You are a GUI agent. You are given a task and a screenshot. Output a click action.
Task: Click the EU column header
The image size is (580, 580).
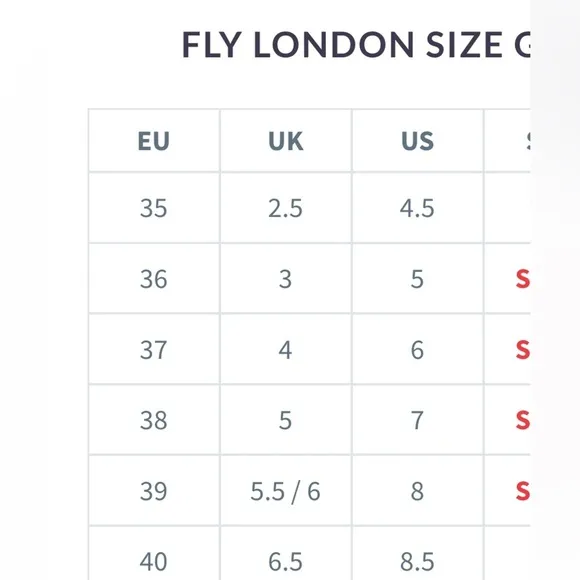(154, 141)
